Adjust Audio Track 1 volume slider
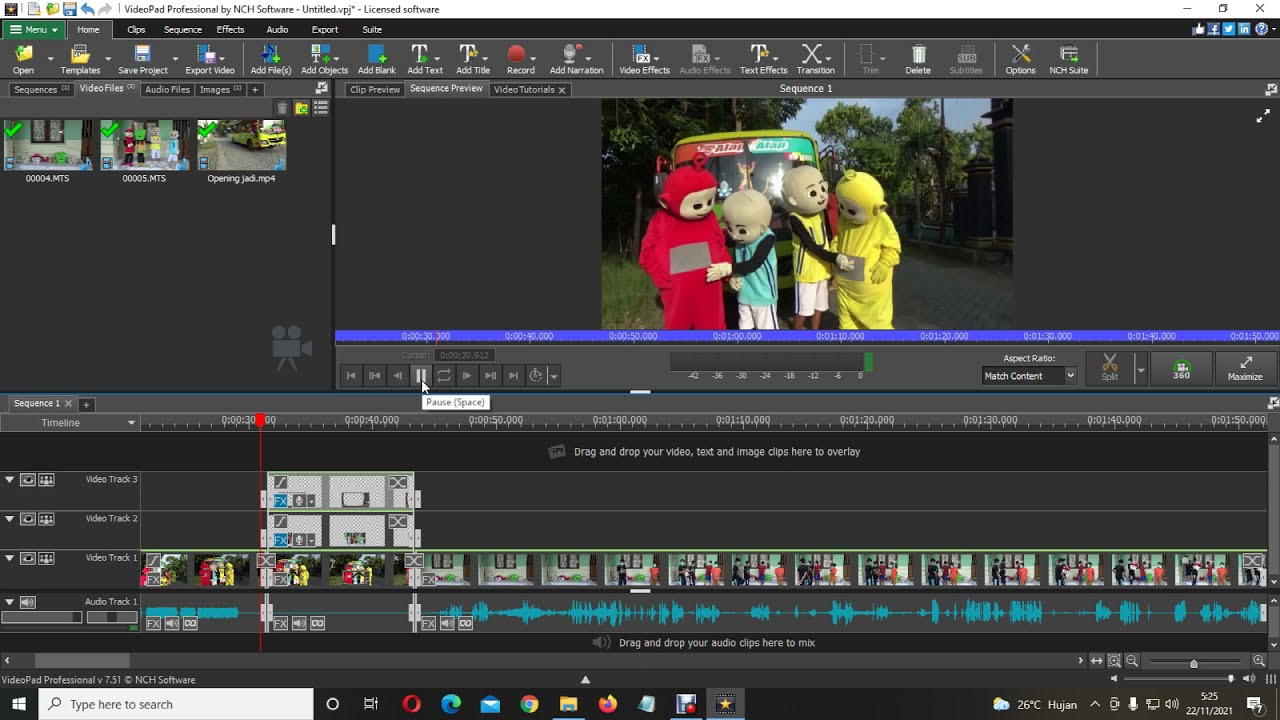This screenshot has width=1280, height=720. [x=41, y=618]
